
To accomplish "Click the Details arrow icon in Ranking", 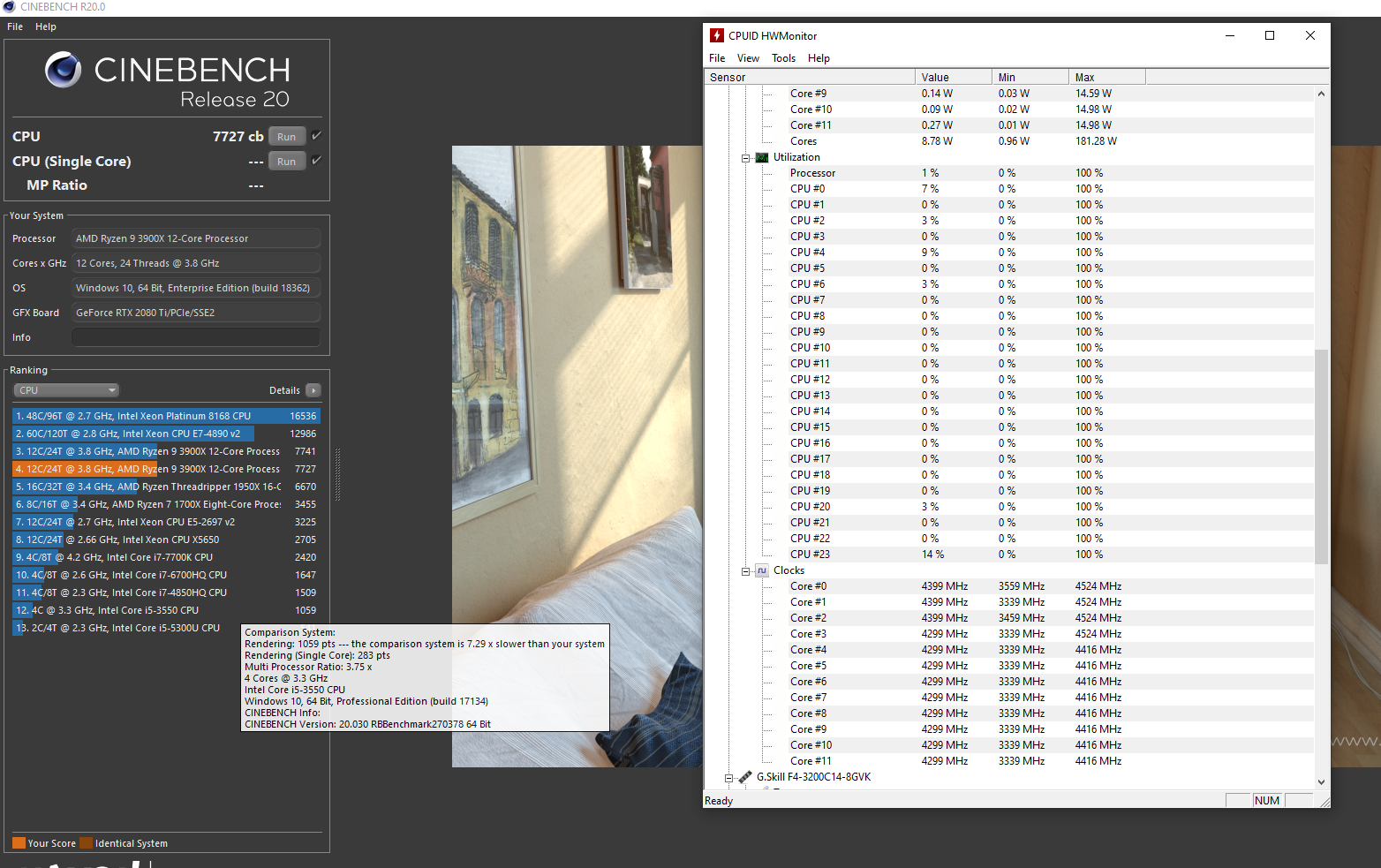I will click(313, 390).
